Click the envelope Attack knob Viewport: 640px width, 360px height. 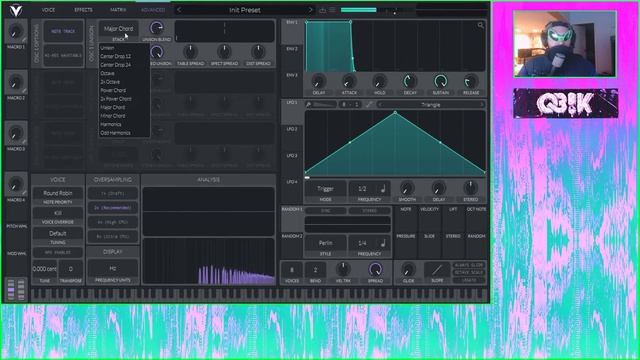[349, 82]
